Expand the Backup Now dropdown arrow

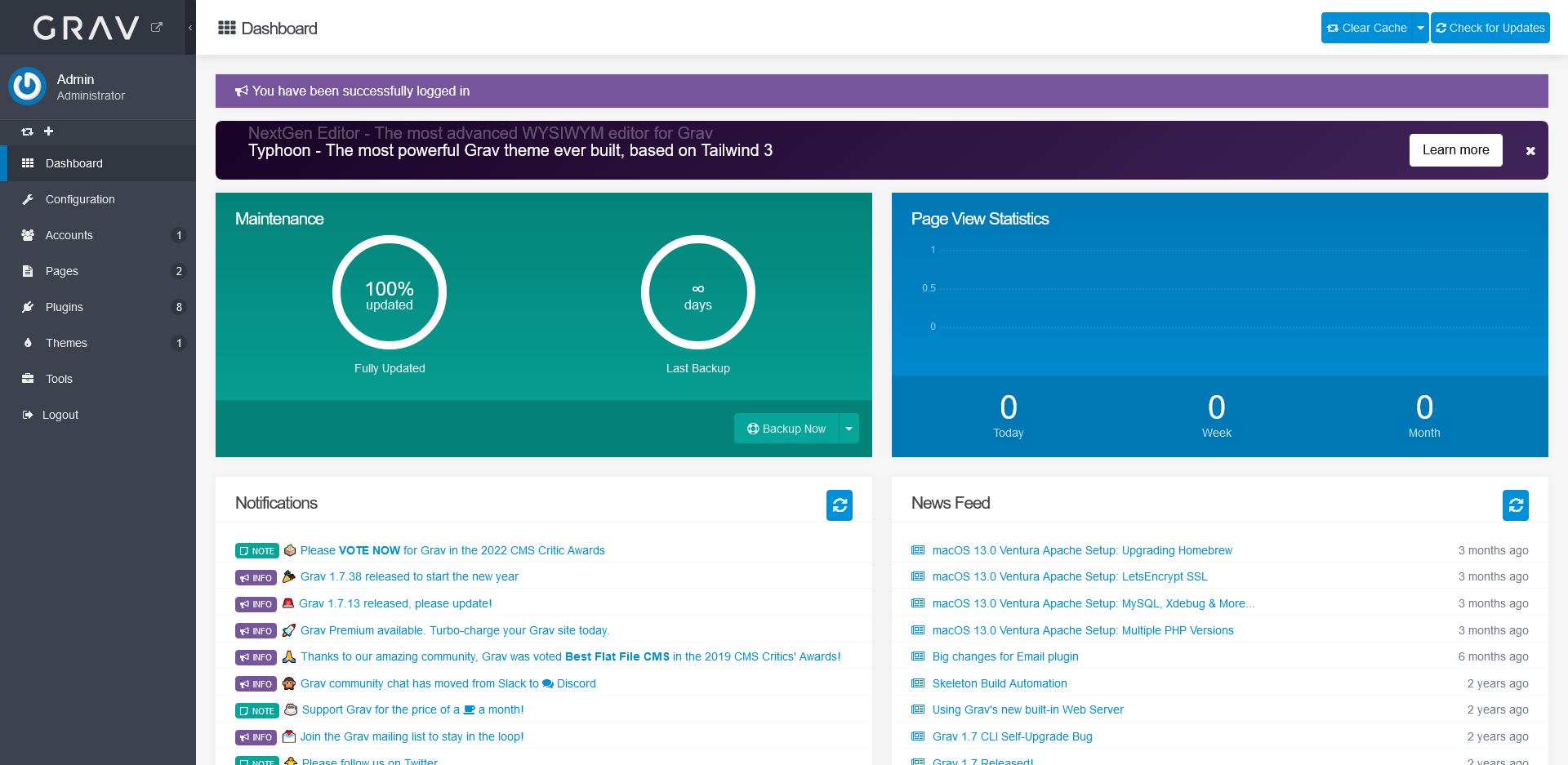[849, 429]
